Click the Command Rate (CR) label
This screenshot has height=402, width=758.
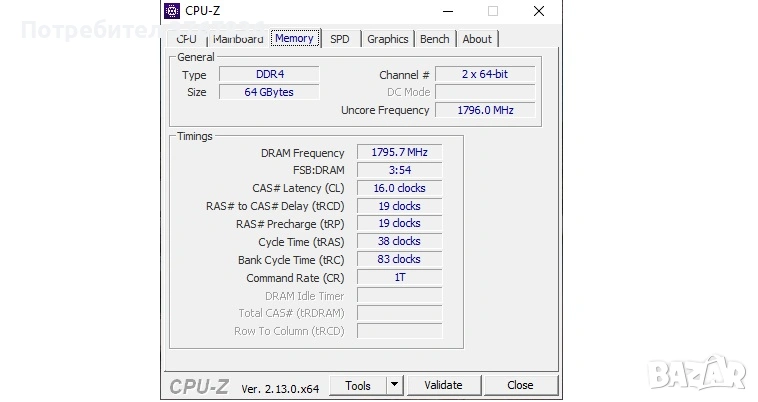coord(295,278)
